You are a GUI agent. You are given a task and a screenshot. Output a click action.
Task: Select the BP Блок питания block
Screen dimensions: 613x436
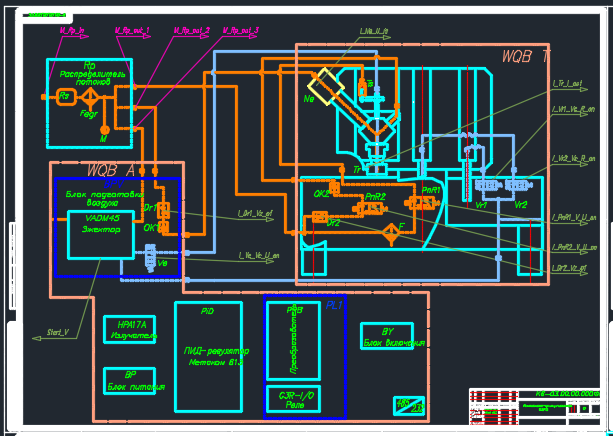130,381
